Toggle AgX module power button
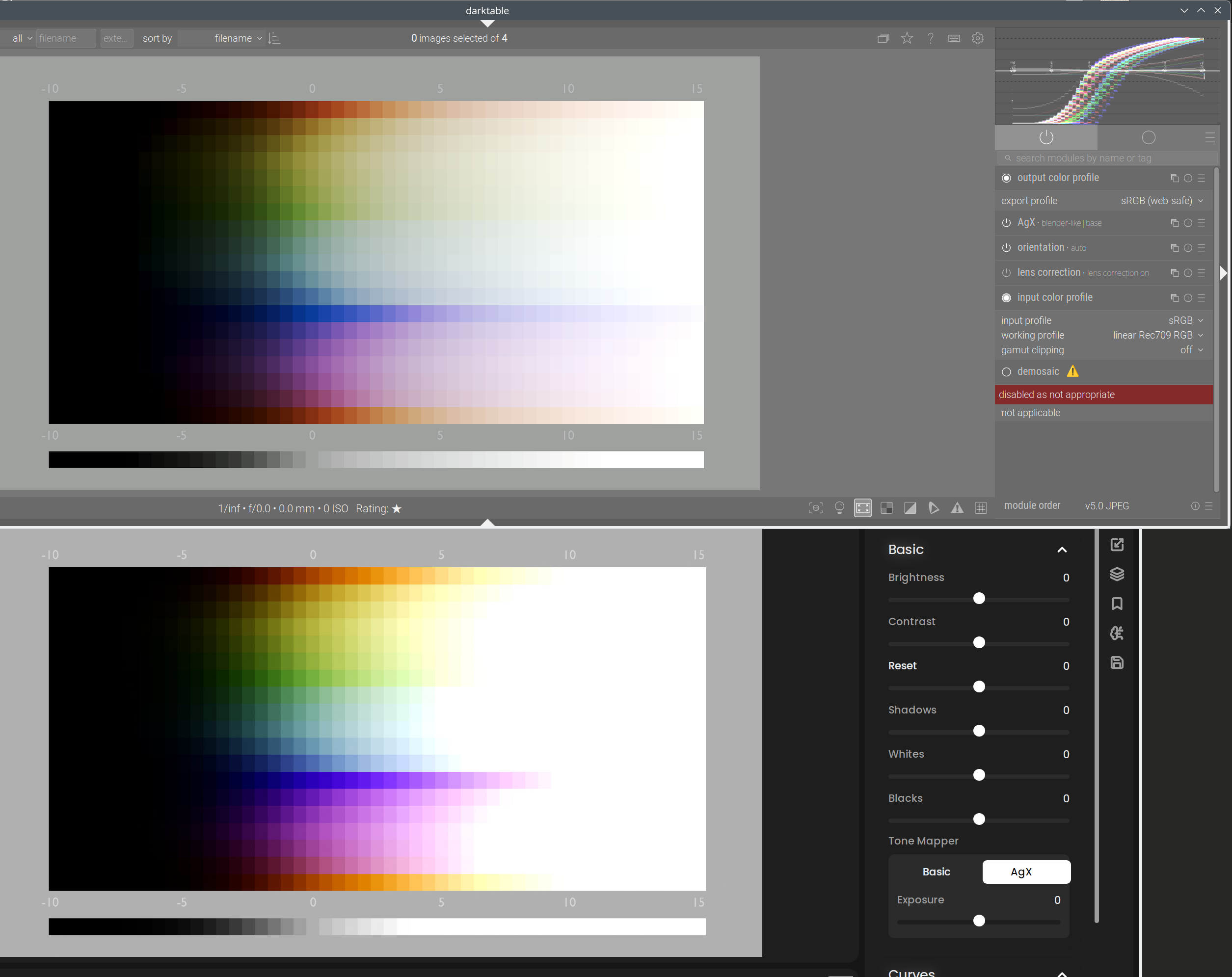Screen dimensions: 1232x977 coord(1006,223)
